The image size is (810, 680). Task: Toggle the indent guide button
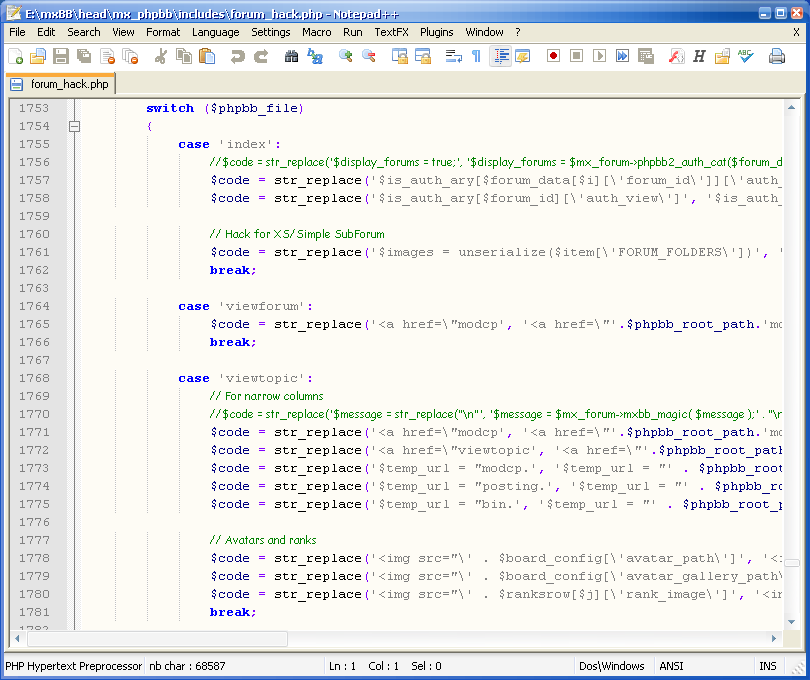coord(500,56)
